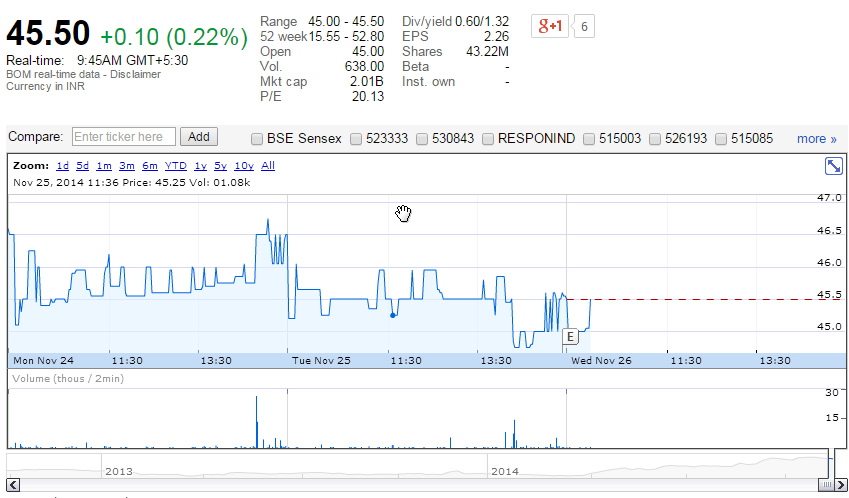The height and width of the screenshot is (498, 849).
Task: Click the +1 count bubble showing 6
Action: pyautogui.click(x=584, y=27)
